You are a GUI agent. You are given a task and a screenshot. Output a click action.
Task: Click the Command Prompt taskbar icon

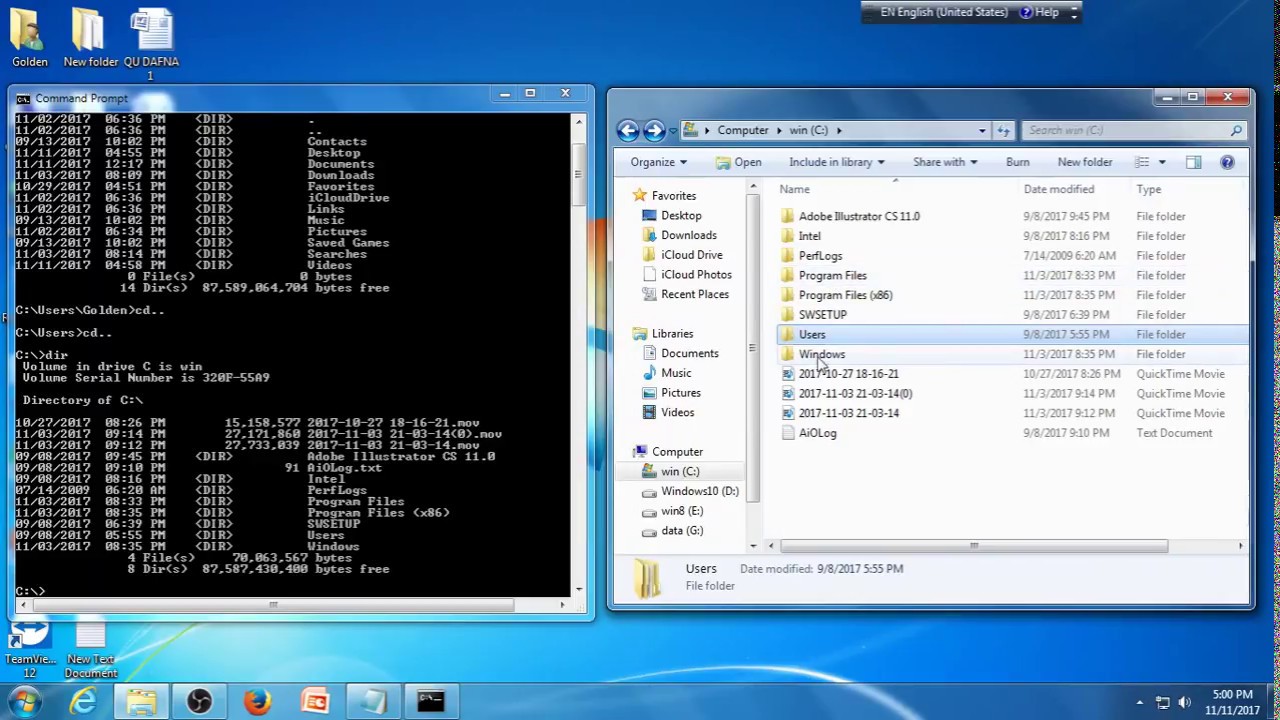[x=431, y=702]
